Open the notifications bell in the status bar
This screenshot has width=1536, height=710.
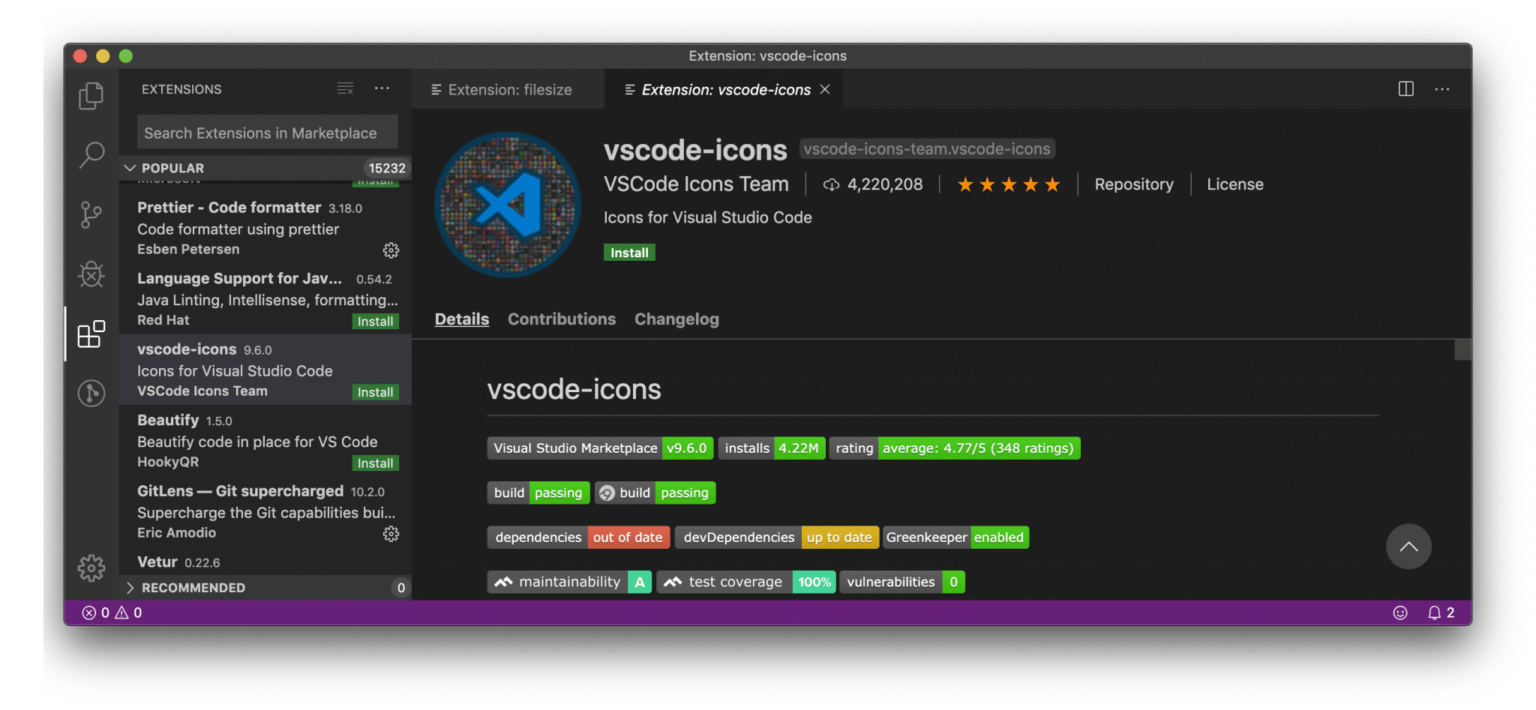click(x=1435, y=612)
